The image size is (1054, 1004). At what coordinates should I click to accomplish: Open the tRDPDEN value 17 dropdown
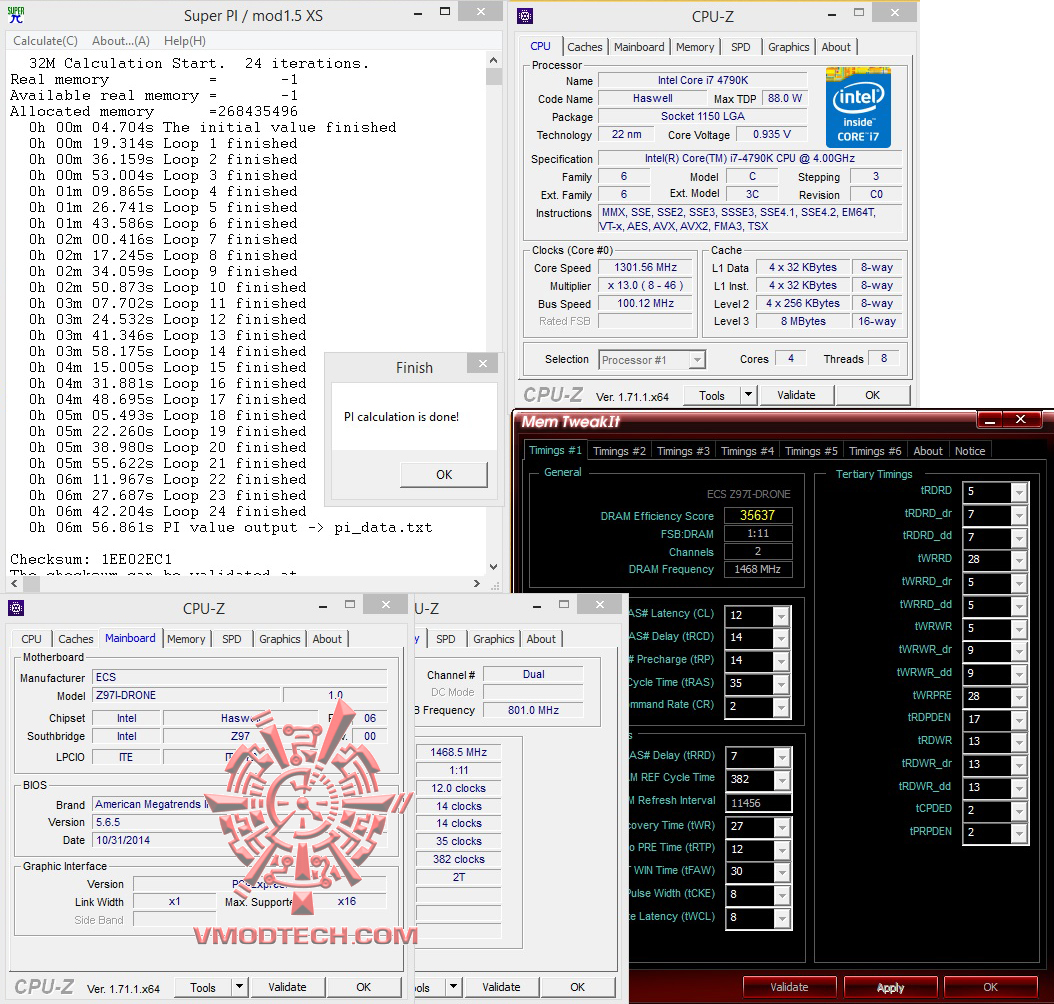pos(1019,719)
